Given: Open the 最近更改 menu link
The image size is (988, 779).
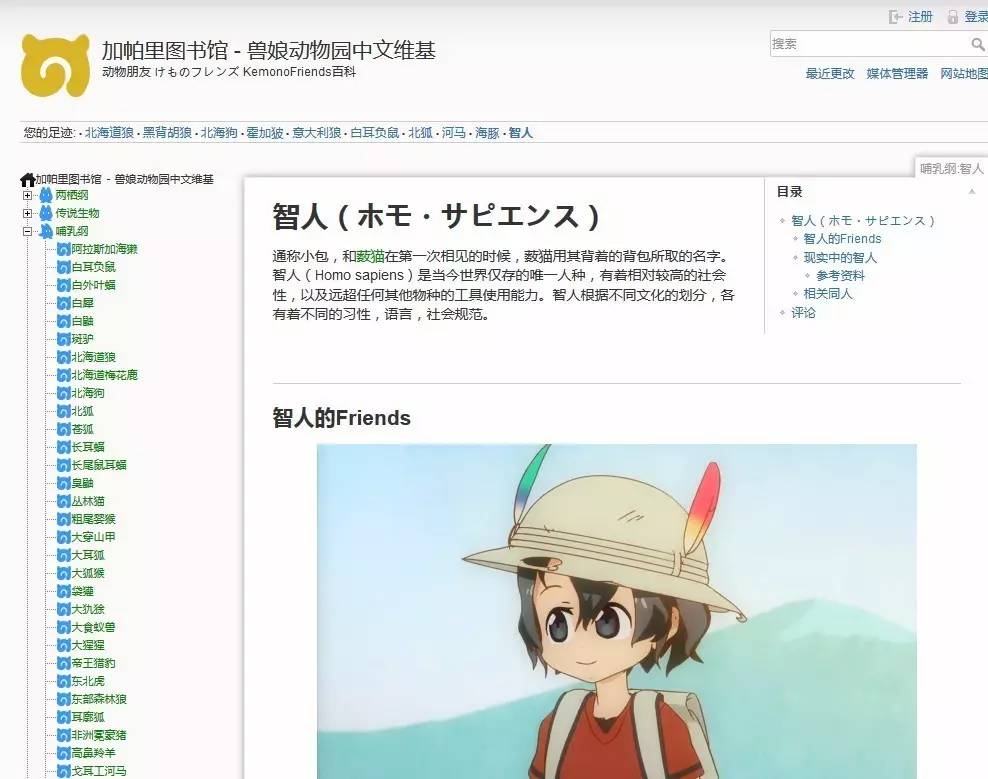Looking at the screenshot, I should click(830, 74).
